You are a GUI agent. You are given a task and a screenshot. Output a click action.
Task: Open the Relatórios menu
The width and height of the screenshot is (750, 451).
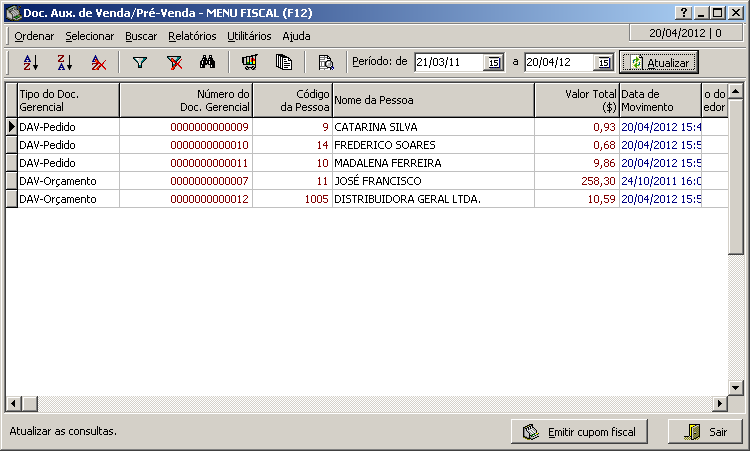click(x=192, y=35)
